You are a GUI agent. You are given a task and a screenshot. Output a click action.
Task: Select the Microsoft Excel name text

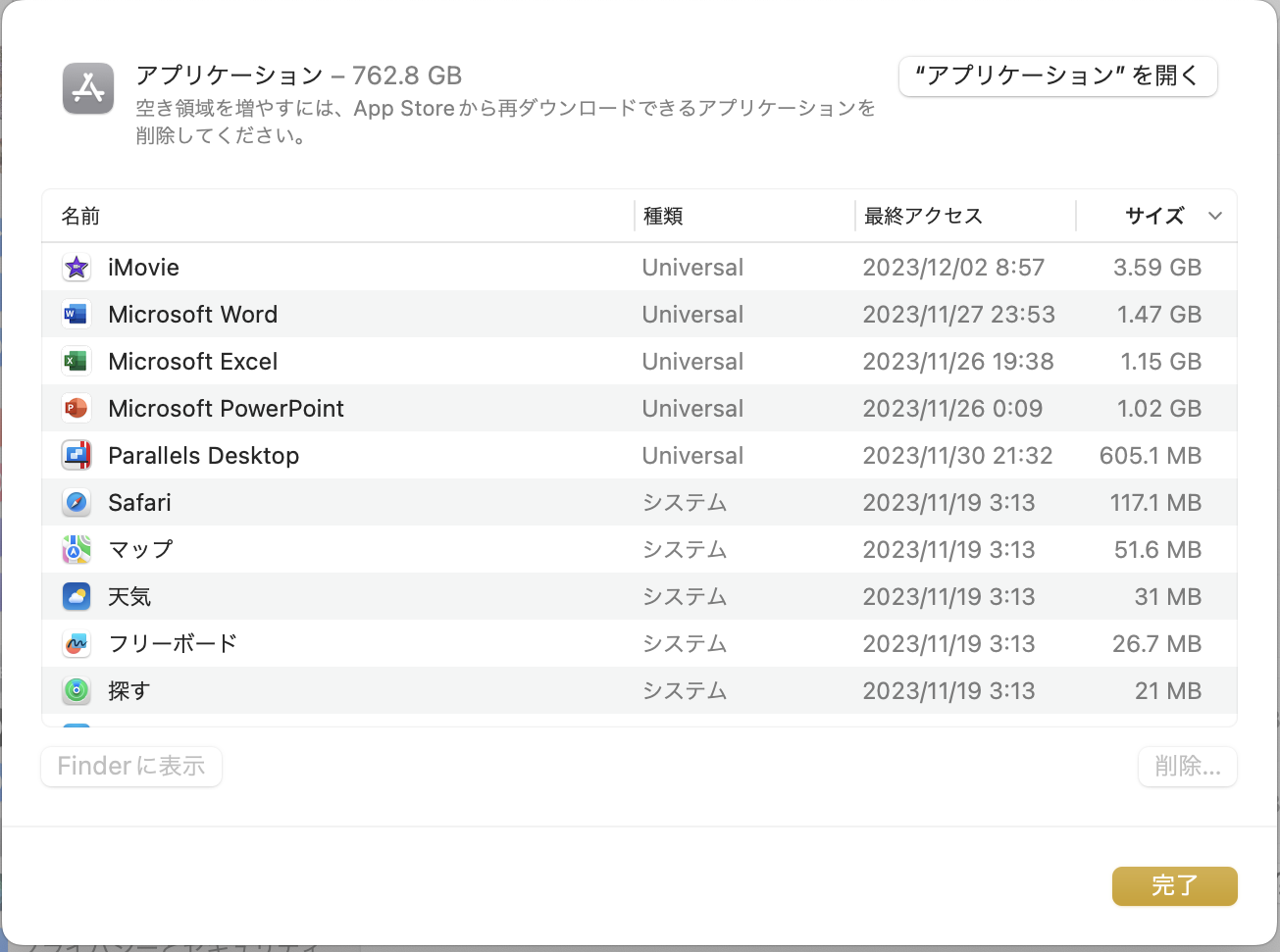click(193, 361)
